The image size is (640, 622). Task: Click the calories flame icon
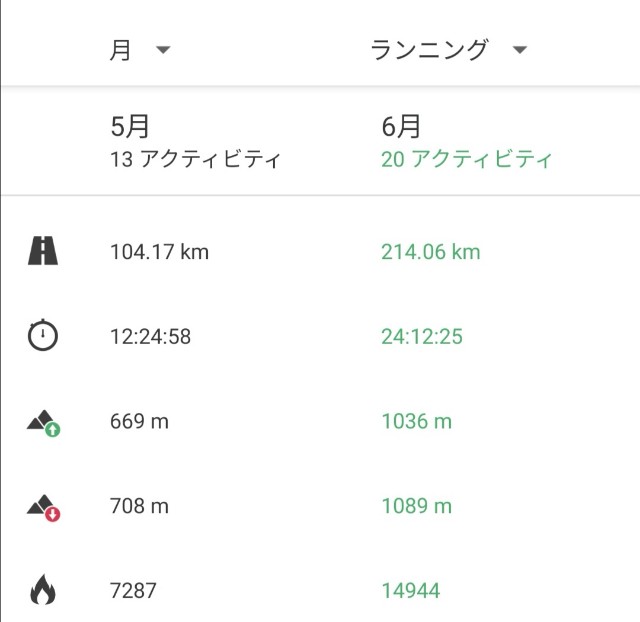43,589
